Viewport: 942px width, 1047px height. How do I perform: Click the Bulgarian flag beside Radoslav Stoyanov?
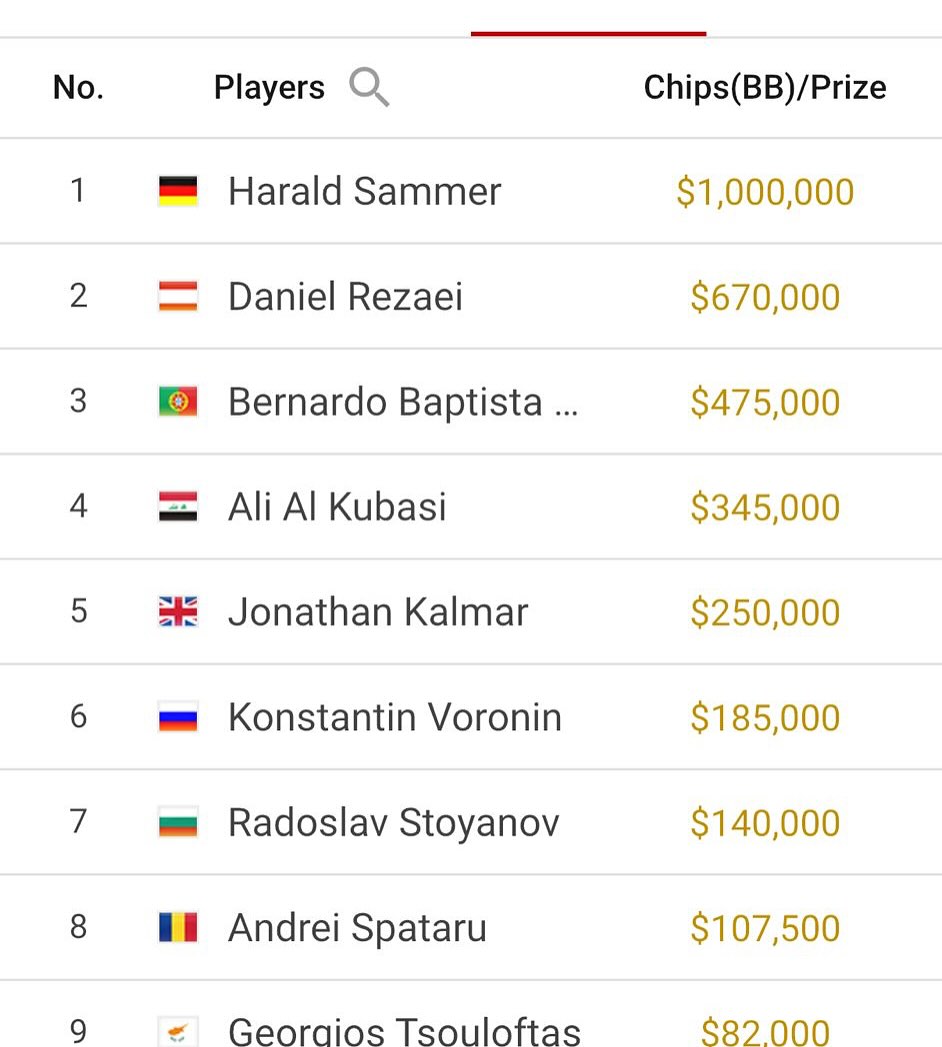[178, 823]
